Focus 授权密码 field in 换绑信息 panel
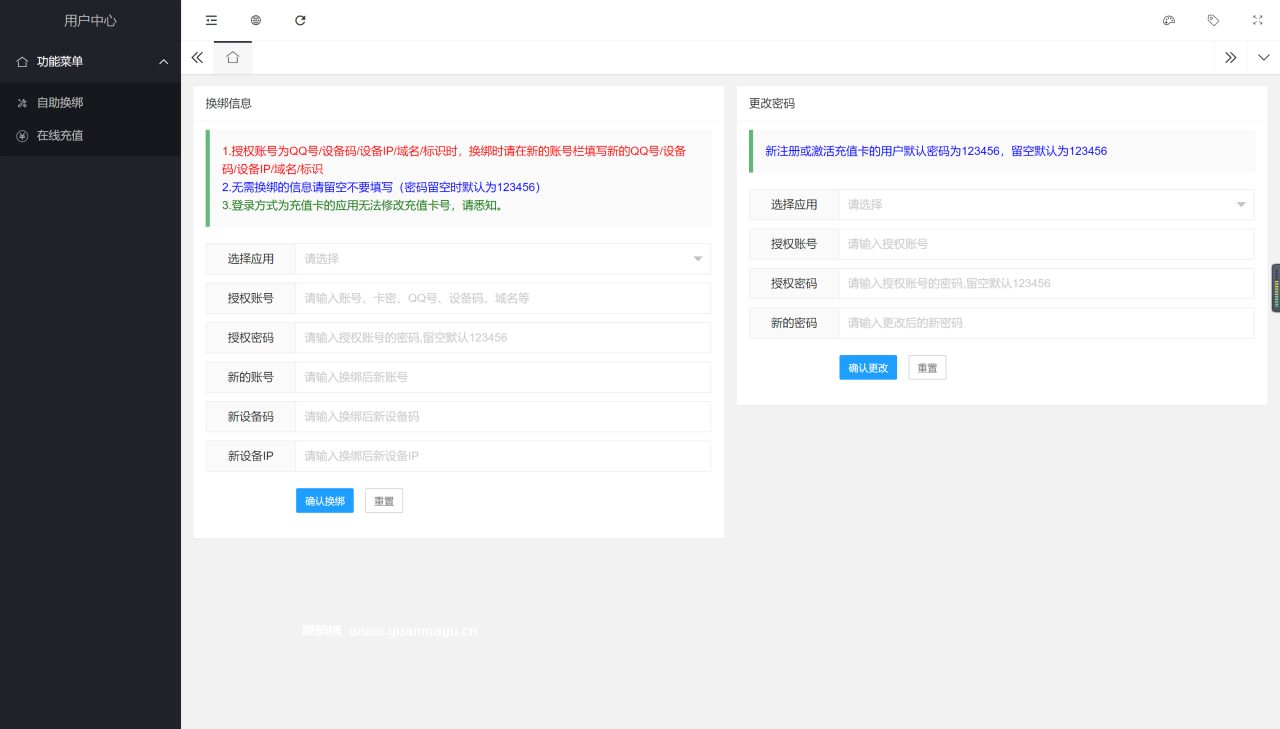The width and height of the screenshot is (1280, 729). click(503, 338)
